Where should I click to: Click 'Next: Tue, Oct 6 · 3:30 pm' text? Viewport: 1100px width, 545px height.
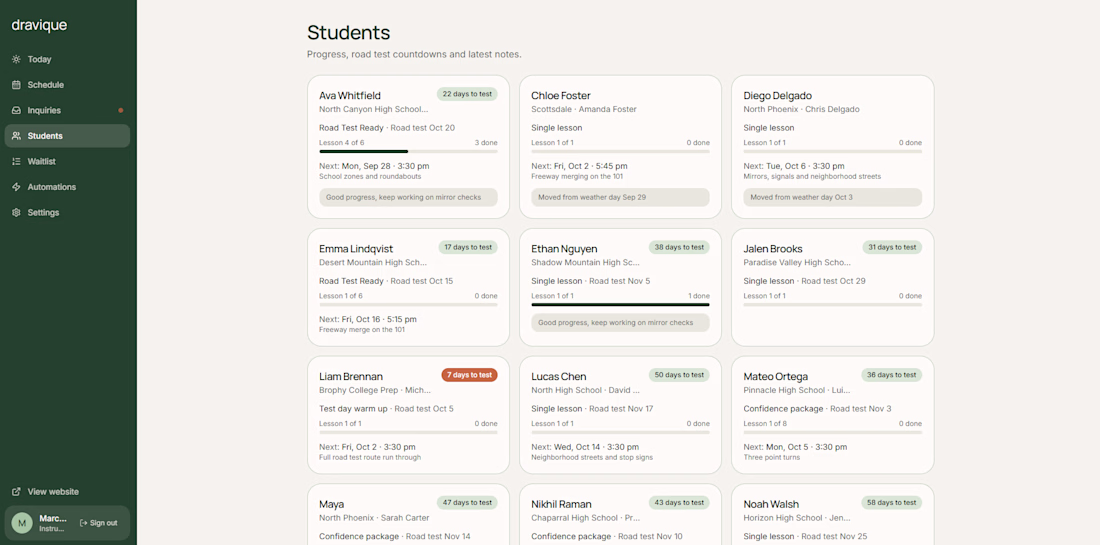pyautogui.click(x=793, y=166)
